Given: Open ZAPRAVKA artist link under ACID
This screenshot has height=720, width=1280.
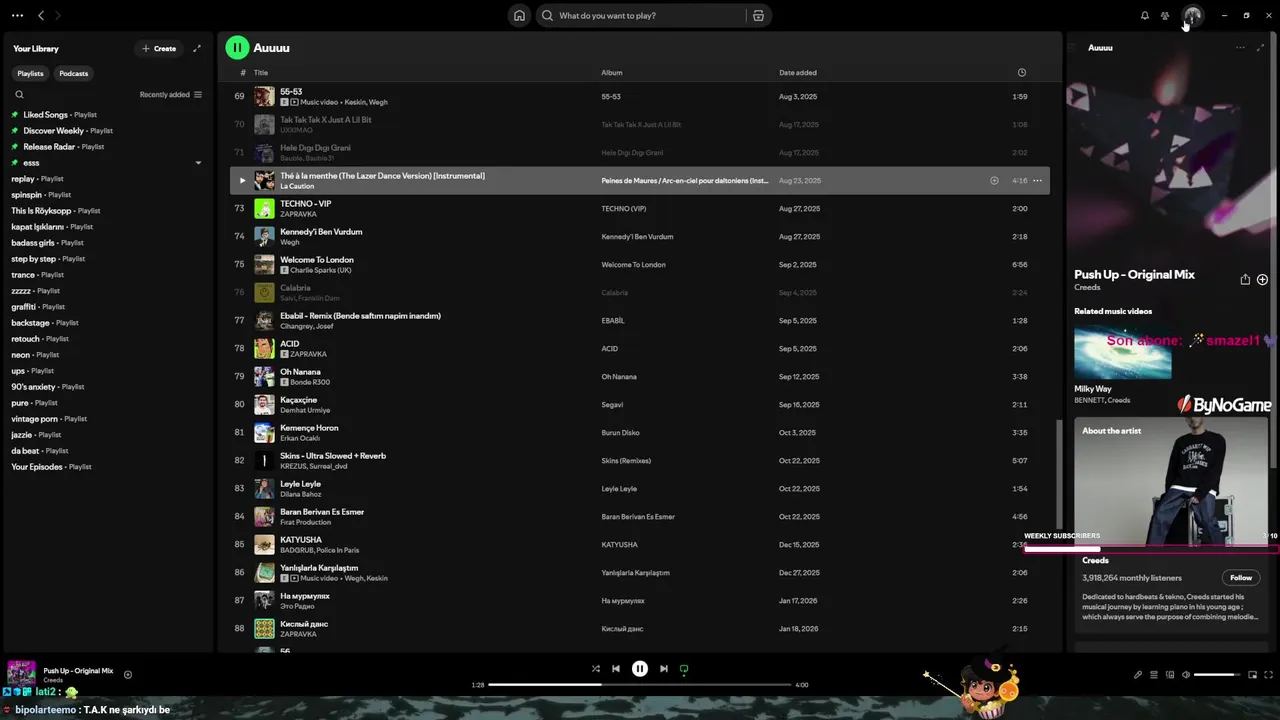Looking at the screenshot, I should click(x=309, y=354).
